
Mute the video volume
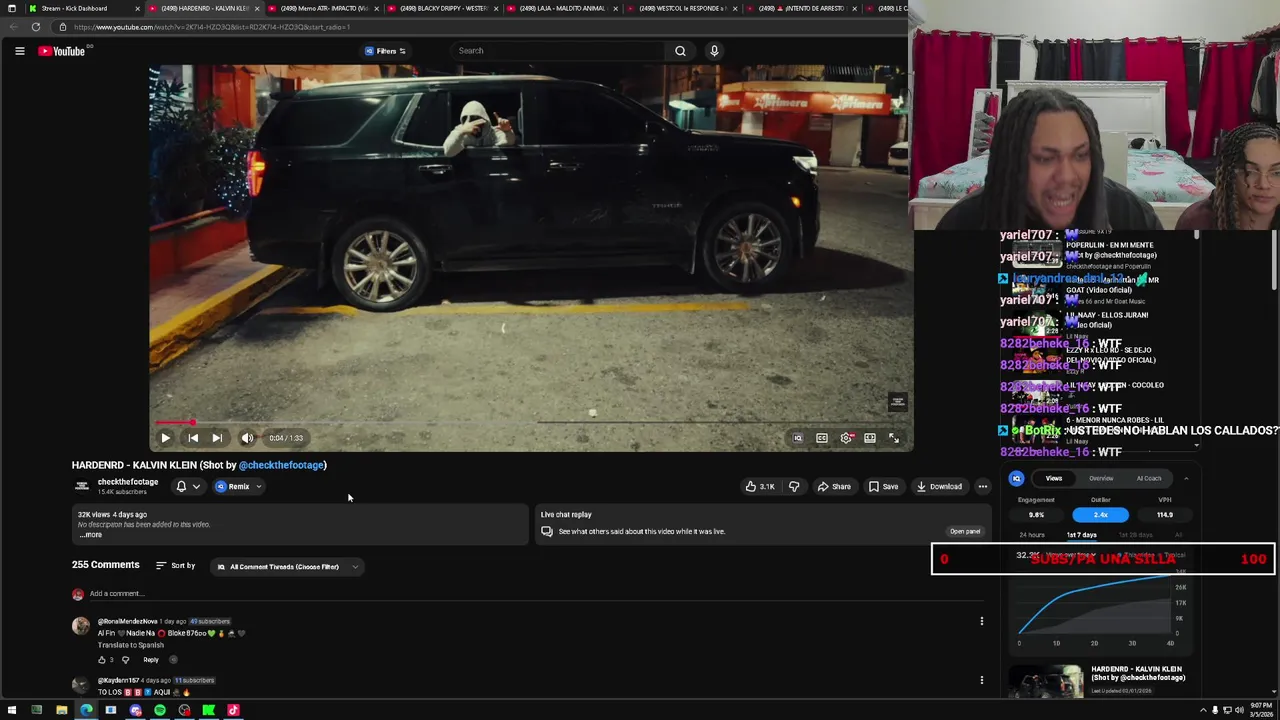(x=247, y=438)
